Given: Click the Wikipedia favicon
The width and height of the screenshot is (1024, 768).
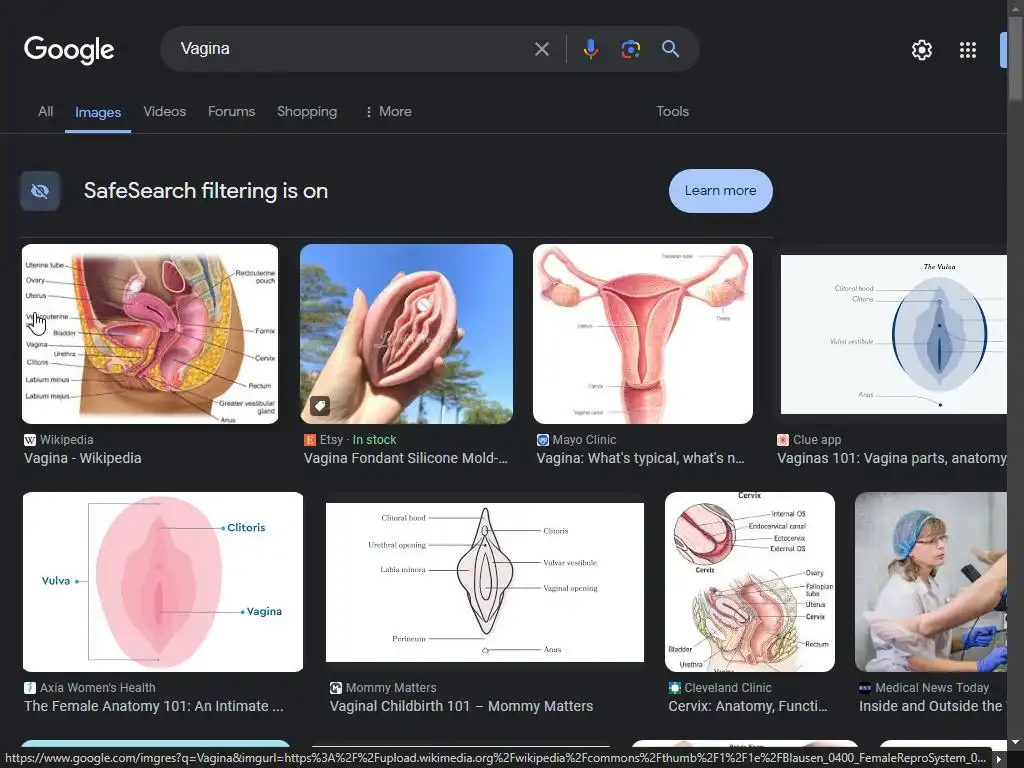Looking at the screenshot, I should [30, 440].
